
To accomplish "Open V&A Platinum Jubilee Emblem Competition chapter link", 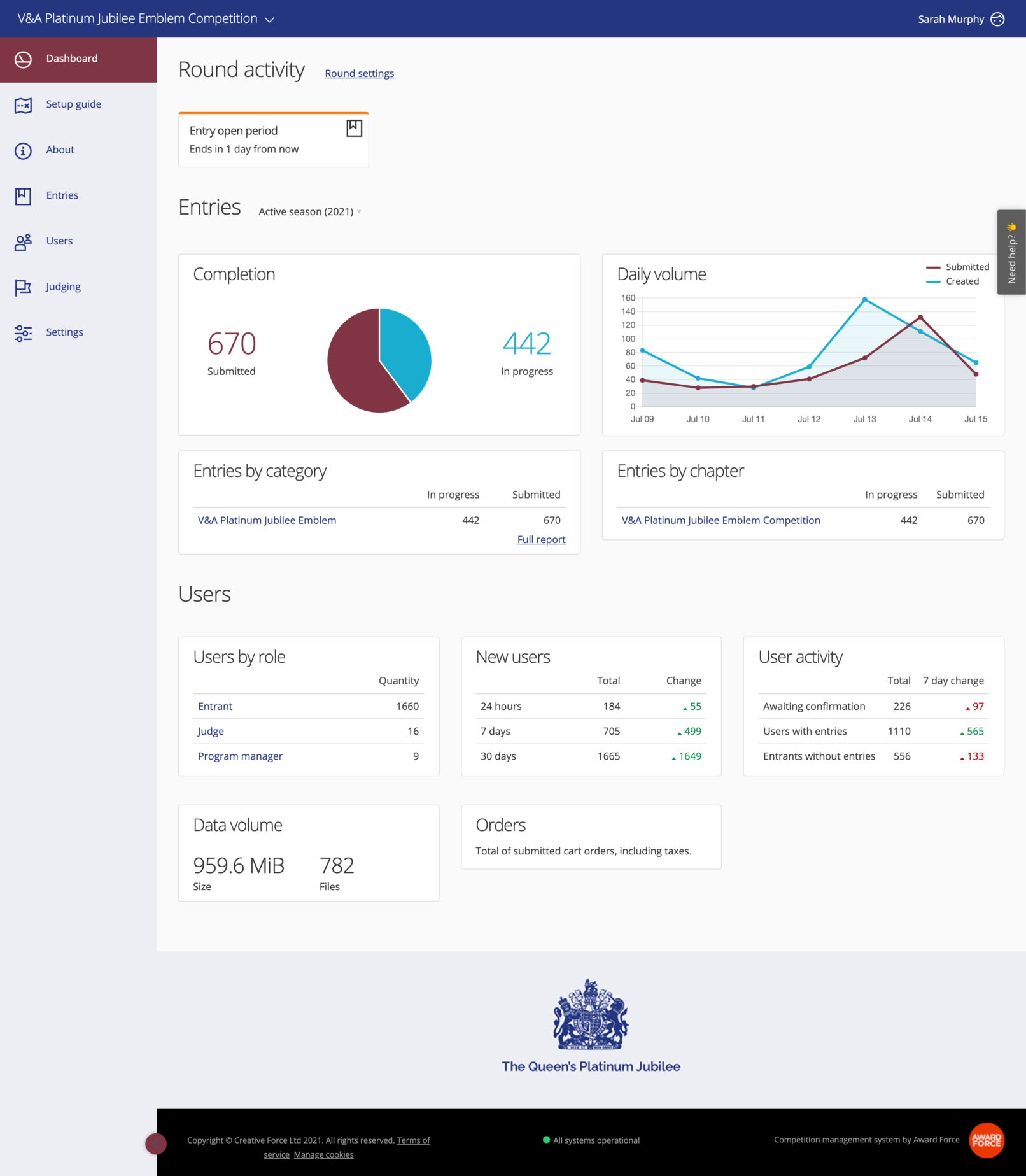I will tap(720, 520).
